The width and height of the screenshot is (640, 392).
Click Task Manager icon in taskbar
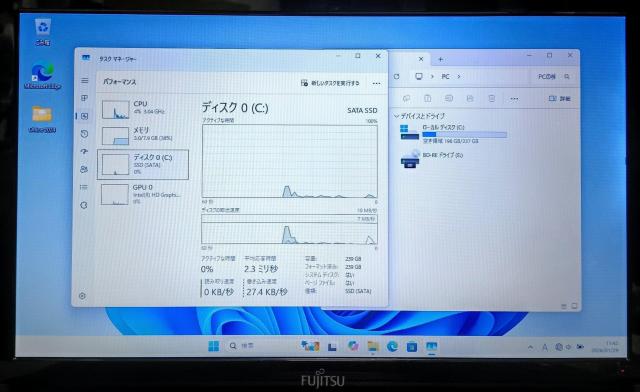coord(431,347)
